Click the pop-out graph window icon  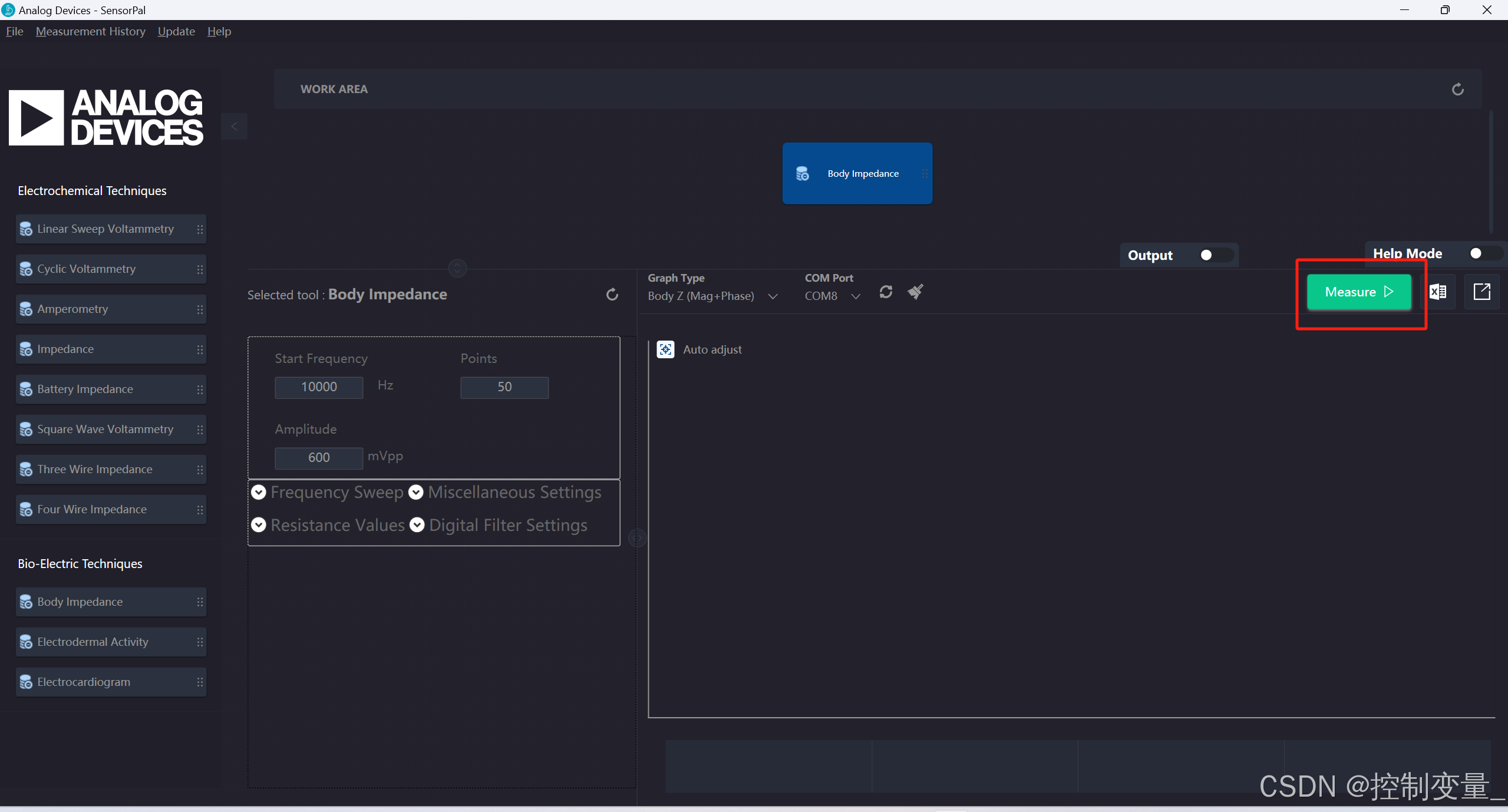(1481, 292)
